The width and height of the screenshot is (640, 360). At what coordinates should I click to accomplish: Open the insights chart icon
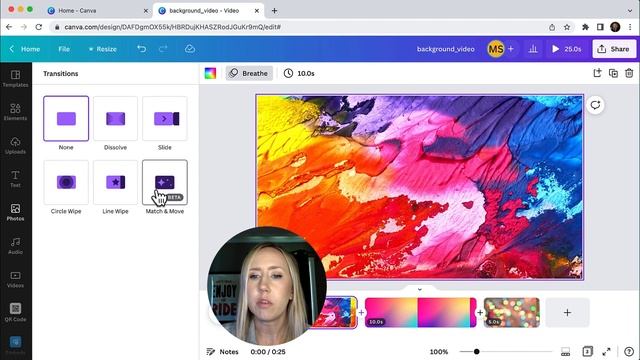[x=533, y=49]
